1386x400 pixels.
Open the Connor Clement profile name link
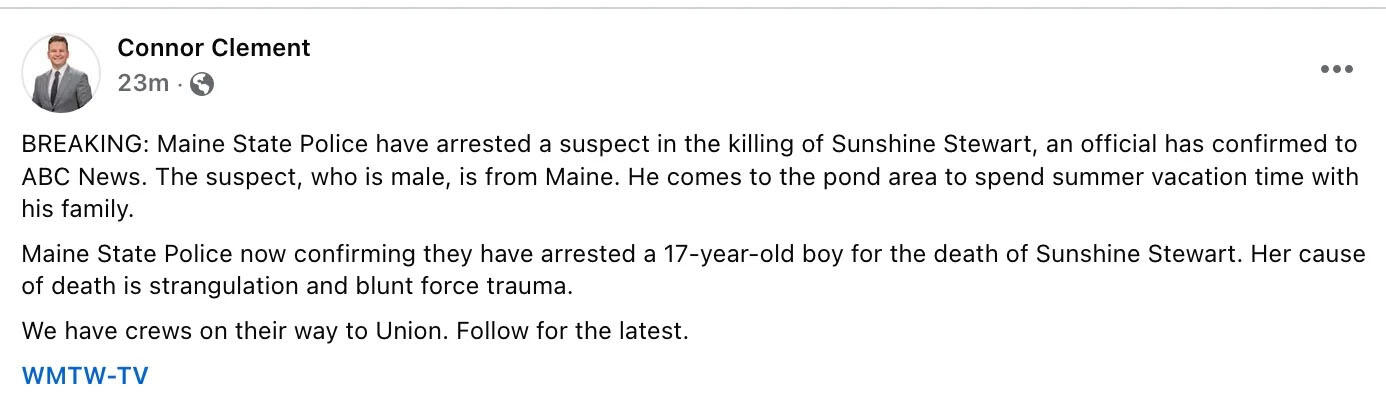tap(214, 47)
